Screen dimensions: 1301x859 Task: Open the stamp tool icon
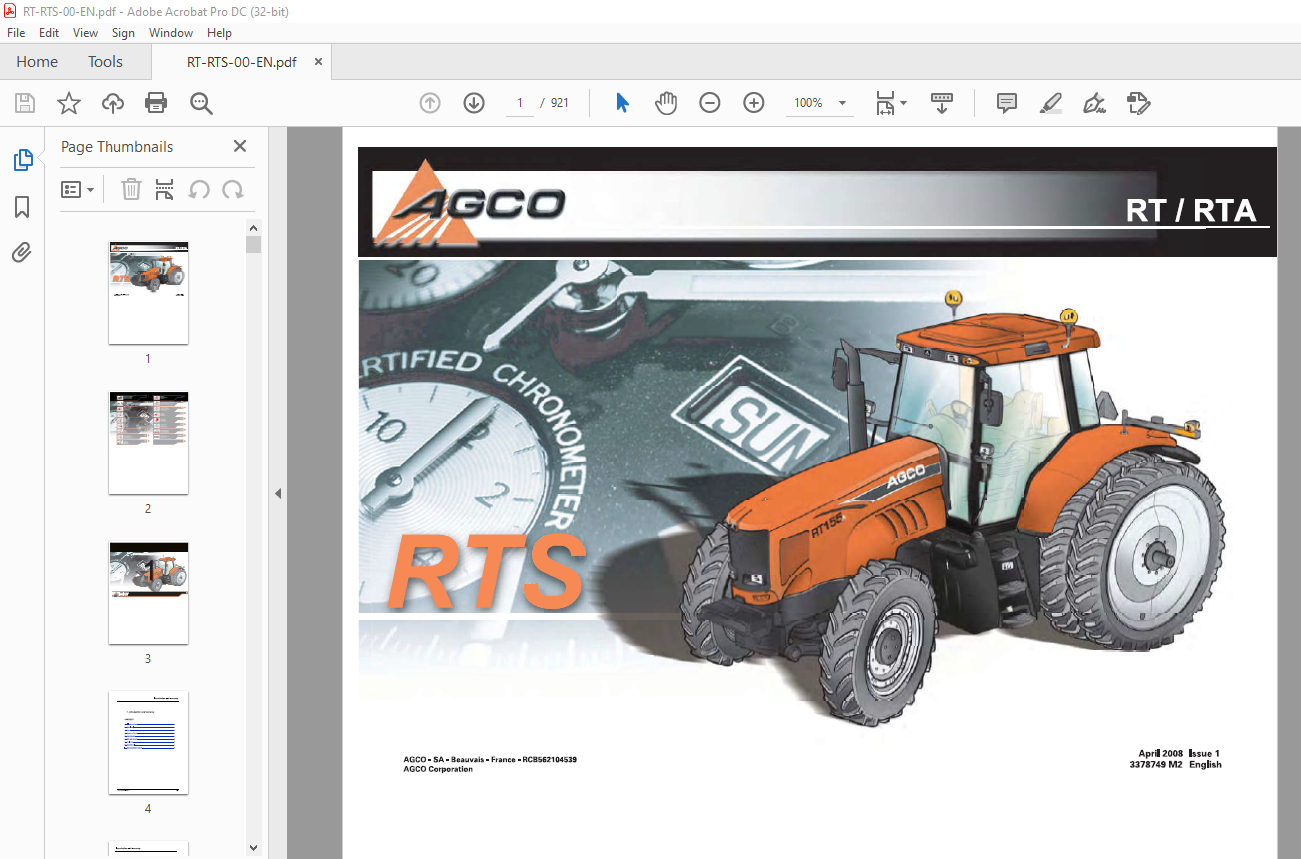point(1138,103)
